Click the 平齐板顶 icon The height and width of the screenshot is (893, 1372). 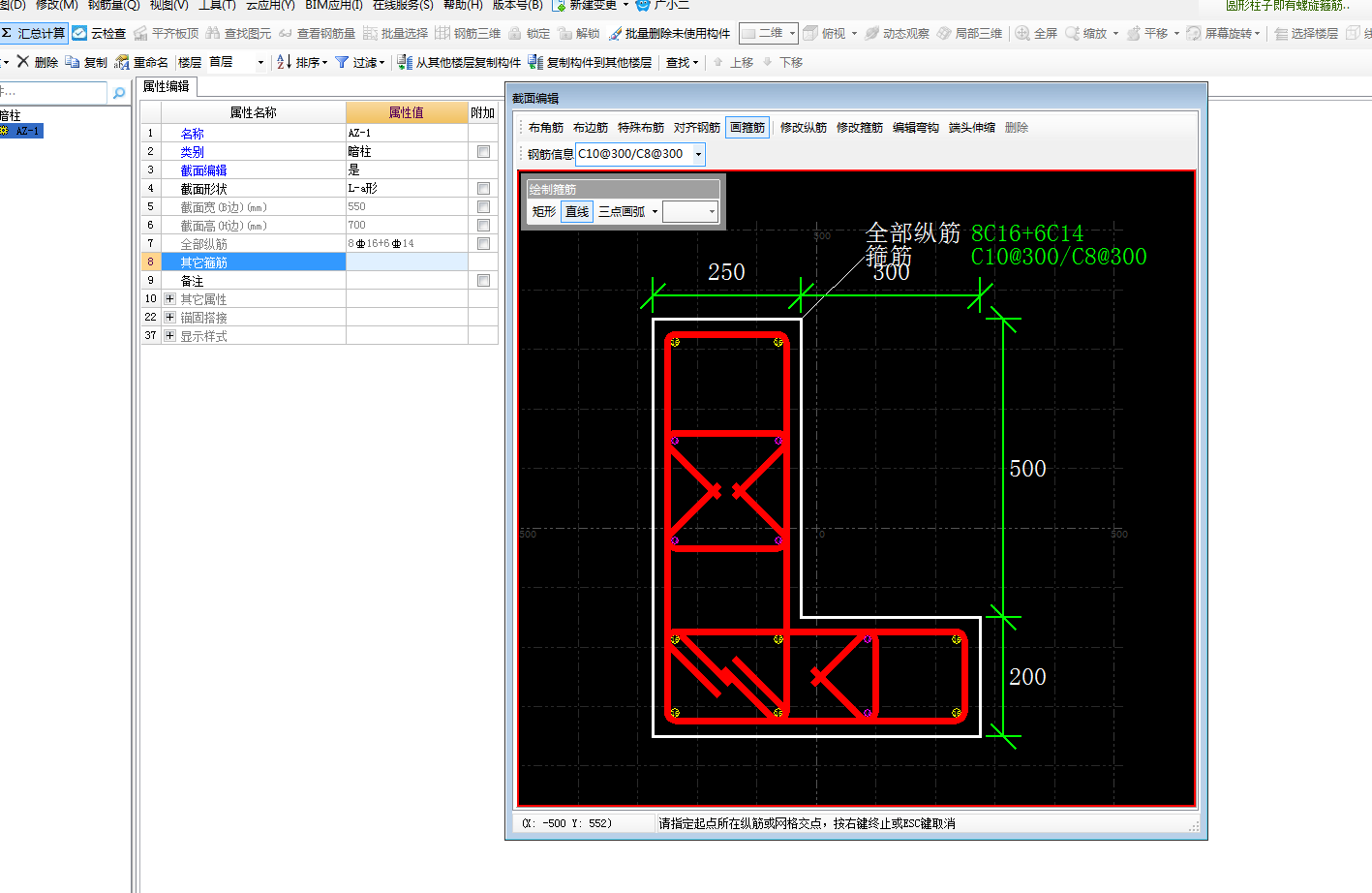140,33
